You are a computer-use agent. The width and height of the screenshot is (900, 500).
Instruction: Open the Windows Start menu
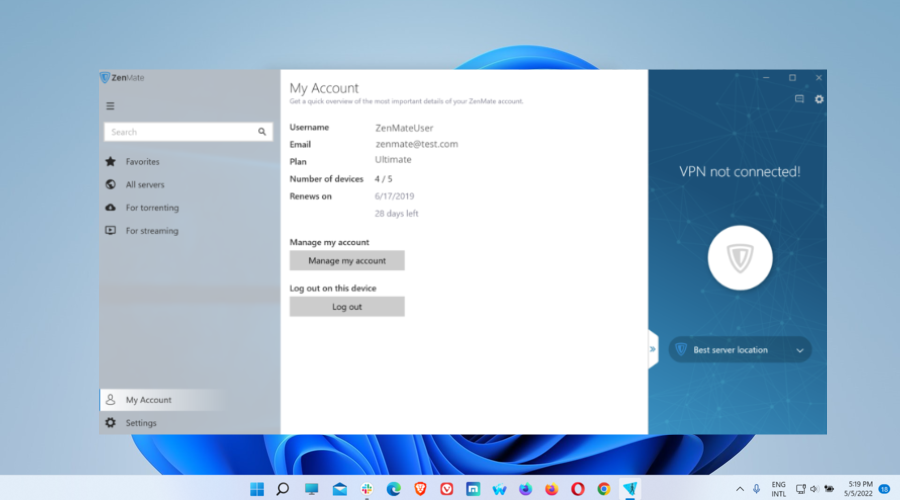tap(257, 489)
